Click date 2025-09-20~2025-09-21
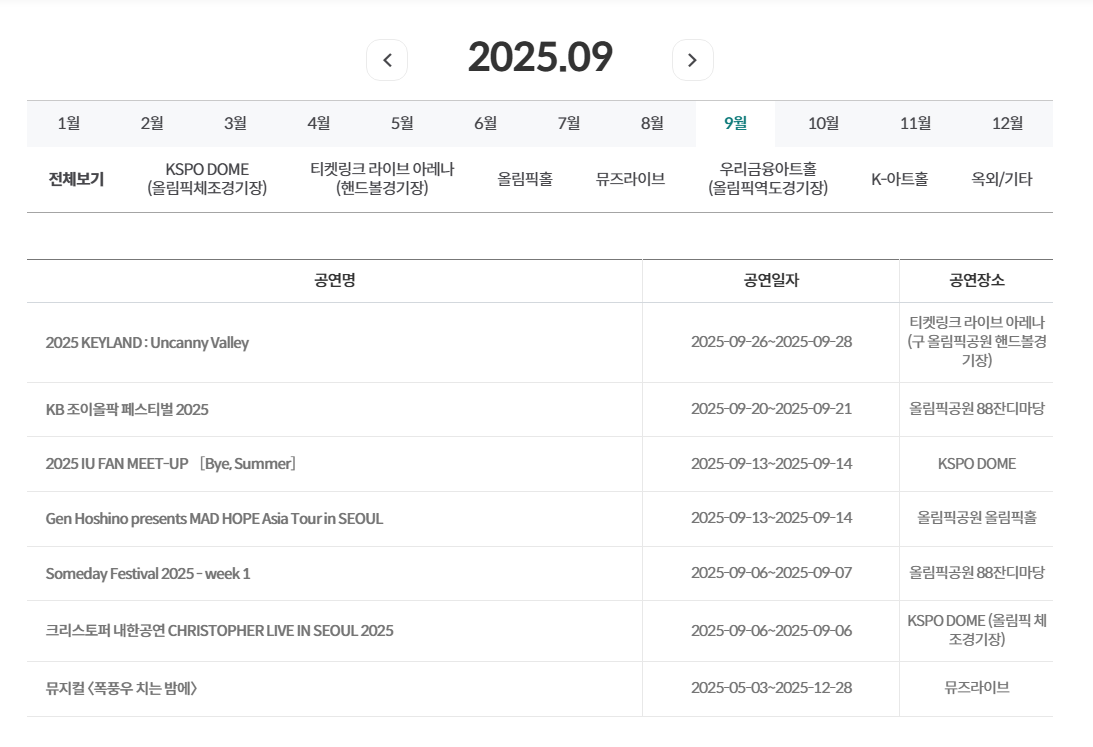This screenshot has height=747, width=1093. (772, 409)
